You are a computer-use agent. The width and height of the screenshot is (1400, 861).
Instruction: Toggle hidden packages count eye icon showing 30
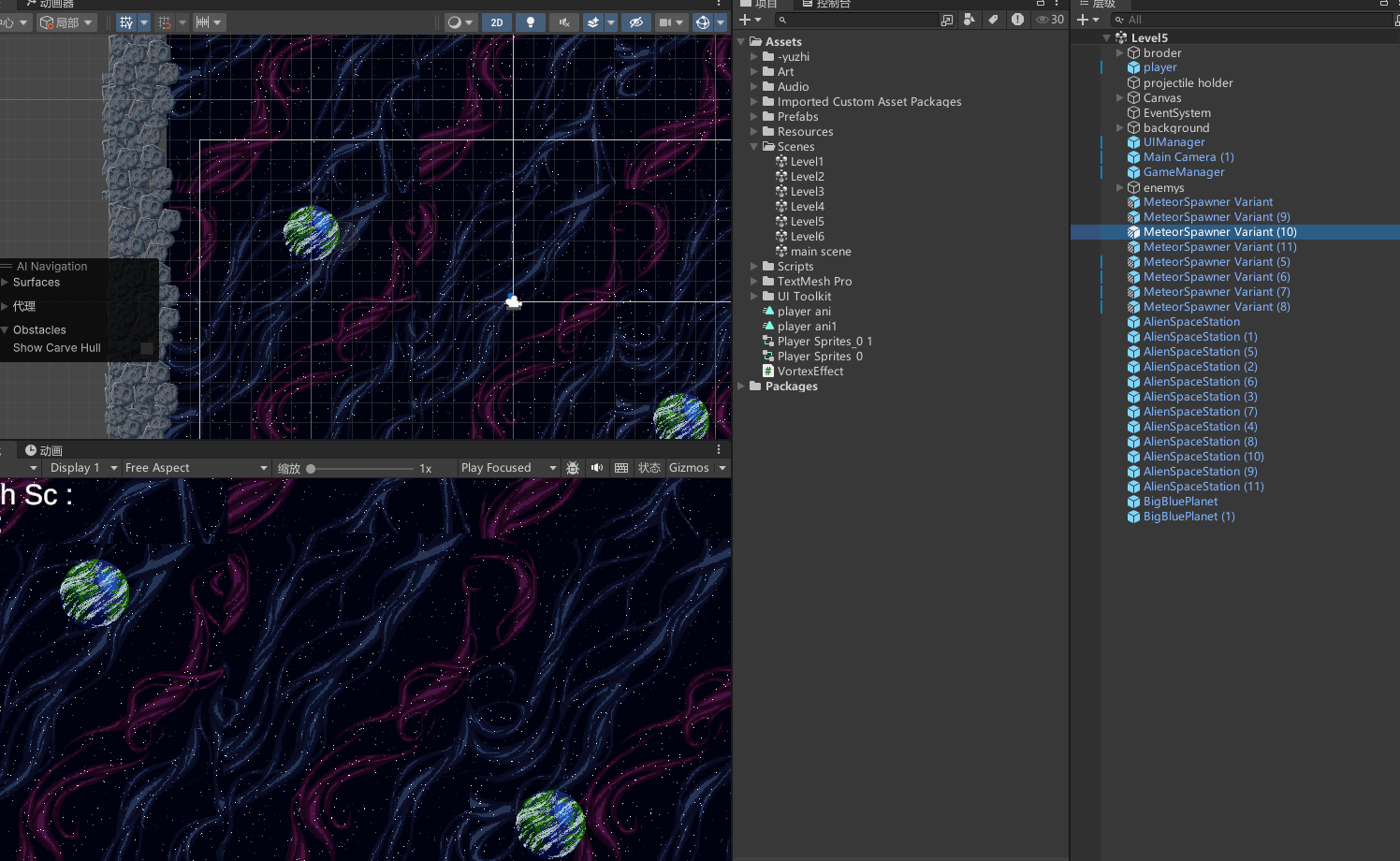(x=1050, y=20)
